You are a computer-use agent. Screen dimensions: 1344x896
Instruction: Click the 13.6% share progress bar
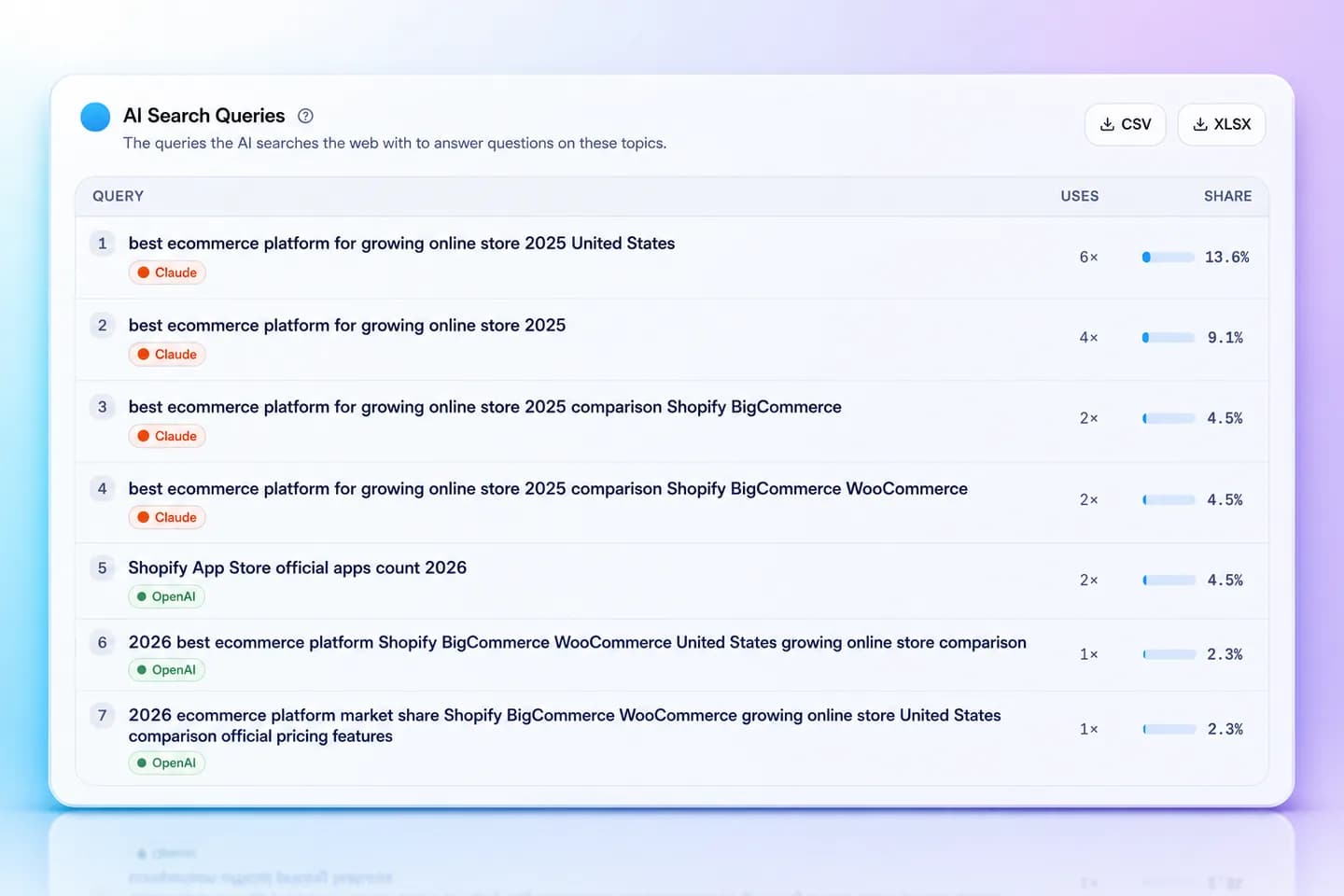1169,258
